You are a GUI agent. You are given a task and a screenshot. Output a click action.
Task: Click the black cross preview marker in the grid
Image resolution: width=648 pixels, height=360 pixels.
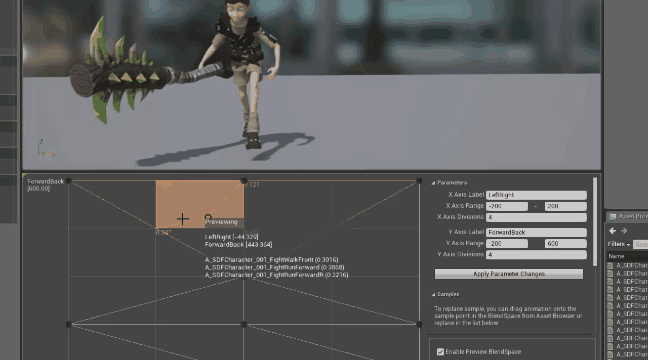pos(182,219)
